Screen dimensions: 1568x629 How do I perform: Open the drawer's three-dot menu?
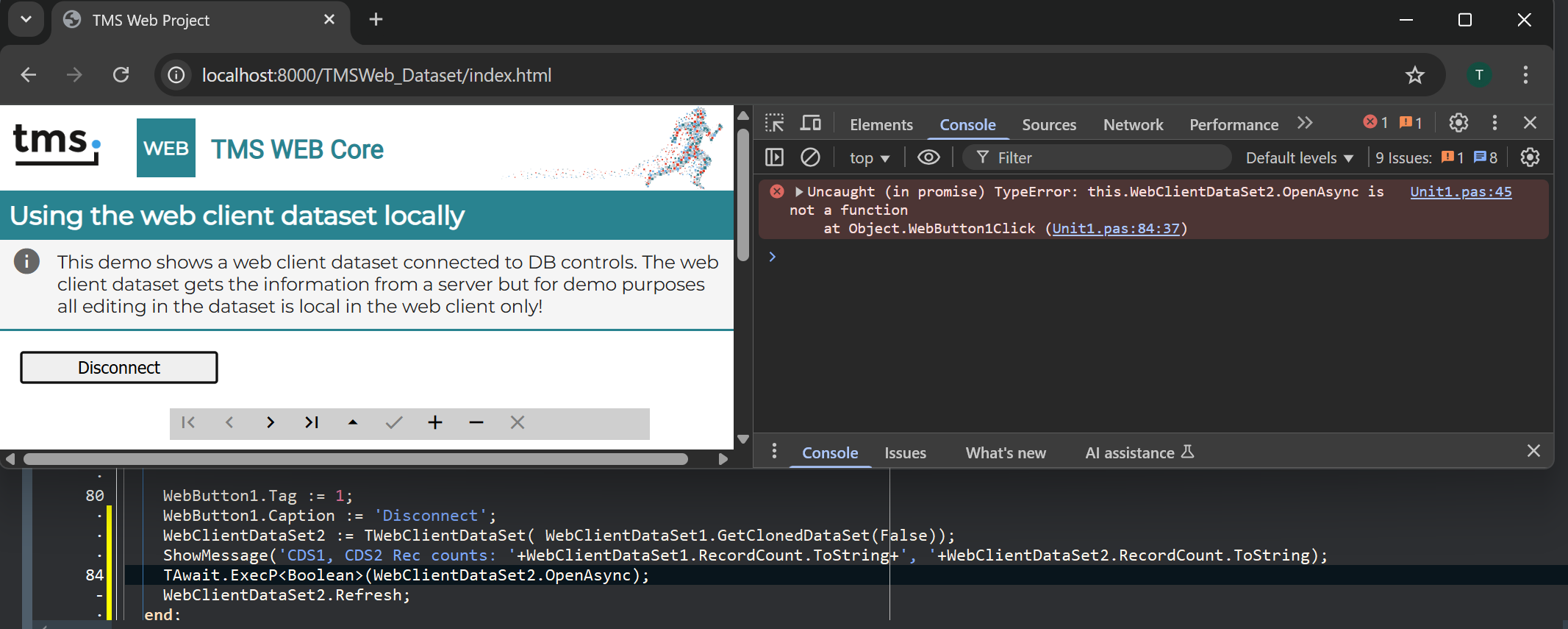pos(774,451)
